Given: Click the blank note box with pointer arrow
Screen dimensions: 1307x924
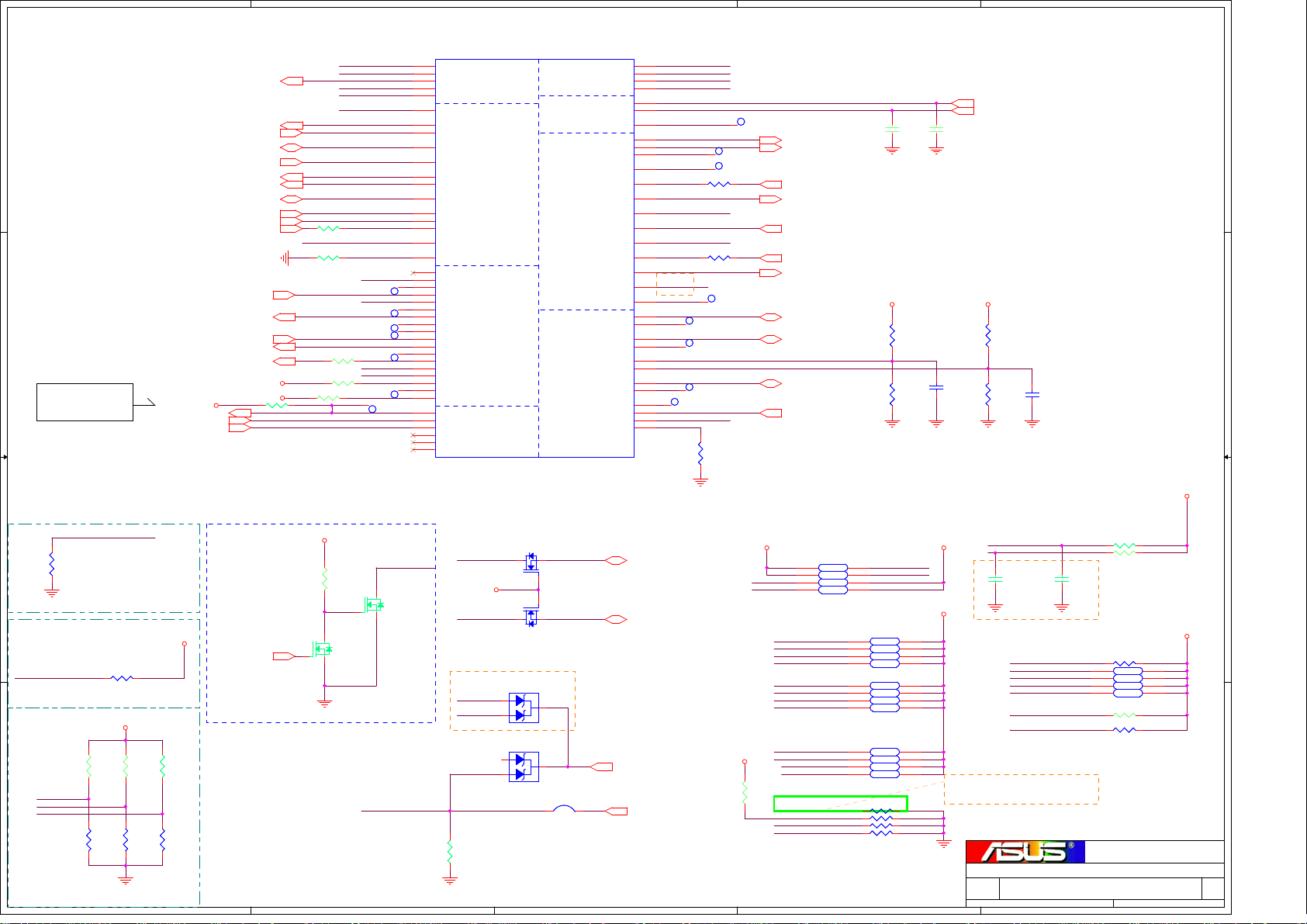Looking at the screenshot, I should 85,402.
